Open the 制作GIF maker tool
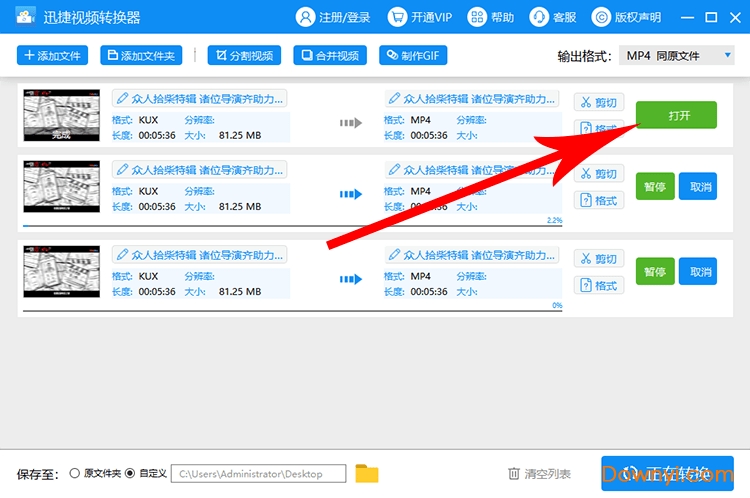This screenshot has width=750, height=498. 413,55
